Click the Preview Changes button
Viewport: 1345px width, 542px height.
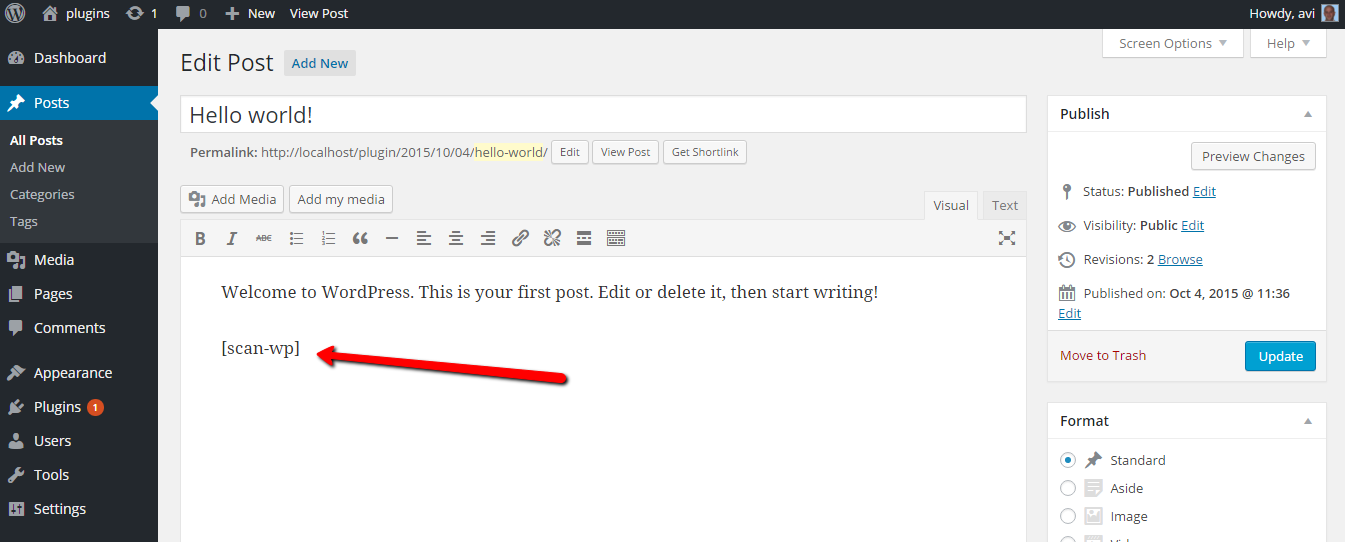1253,156
